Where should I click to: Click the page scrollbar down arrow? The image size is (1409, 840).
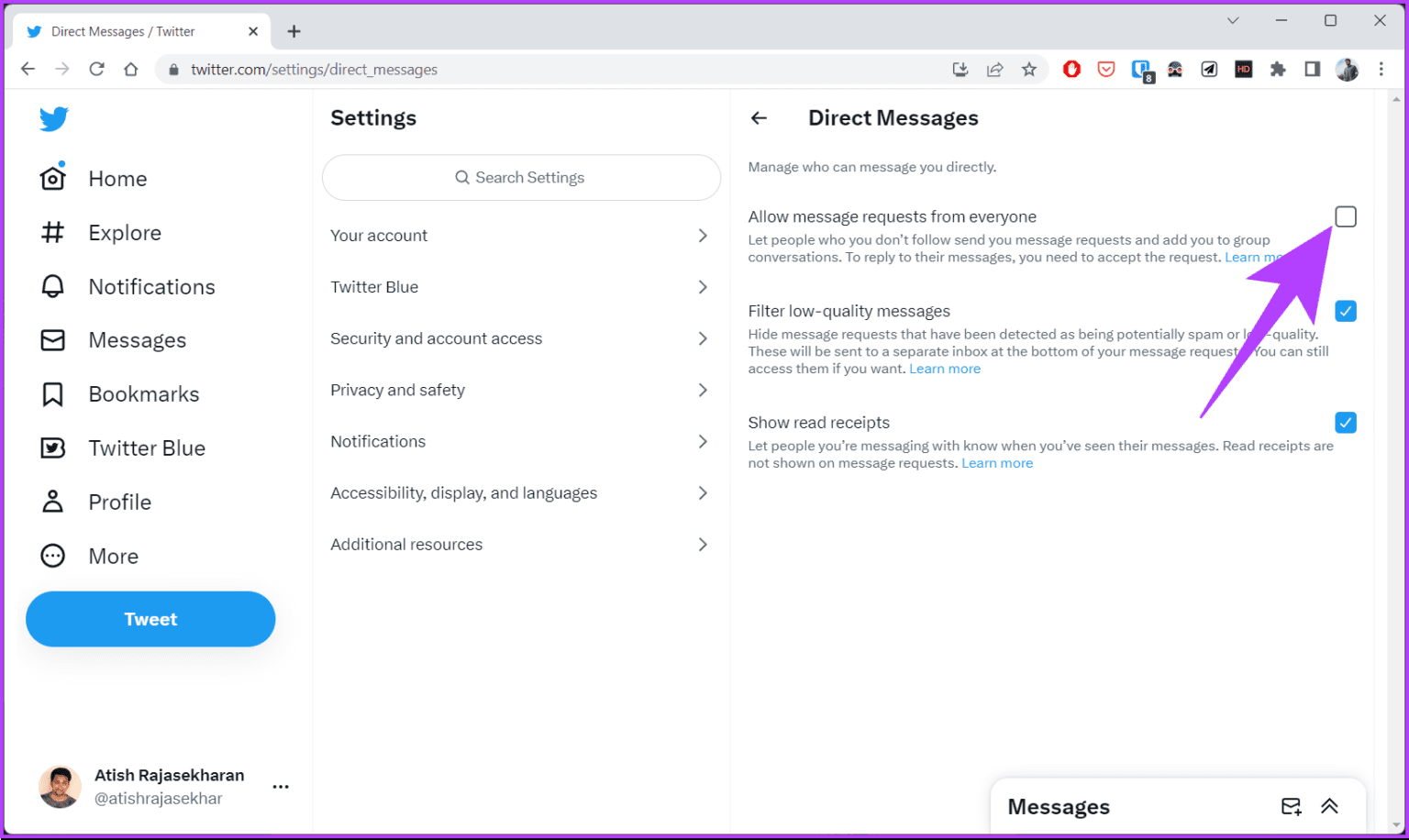coord(1397,825)
